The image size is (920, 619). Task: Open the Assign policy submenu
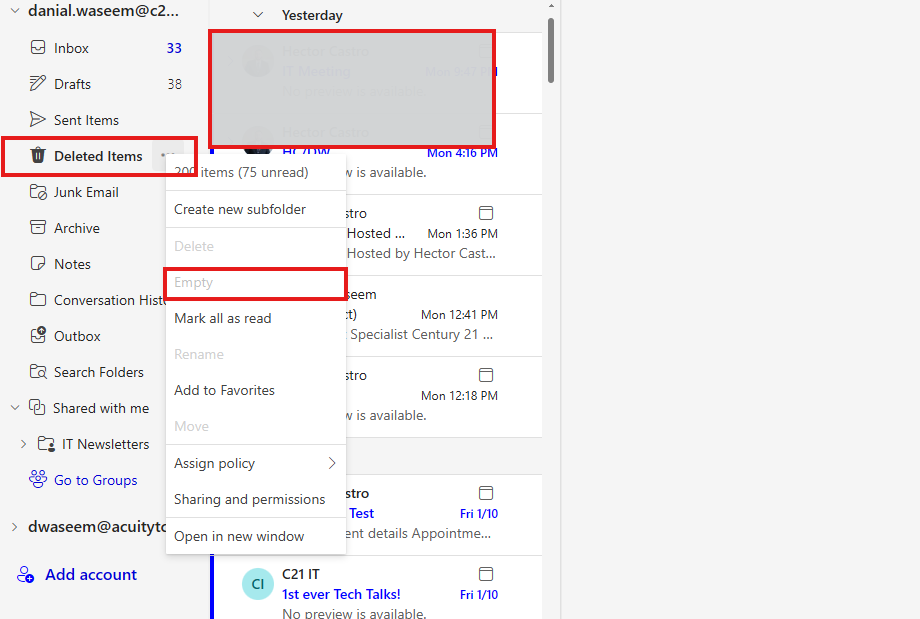click(255, 463)
